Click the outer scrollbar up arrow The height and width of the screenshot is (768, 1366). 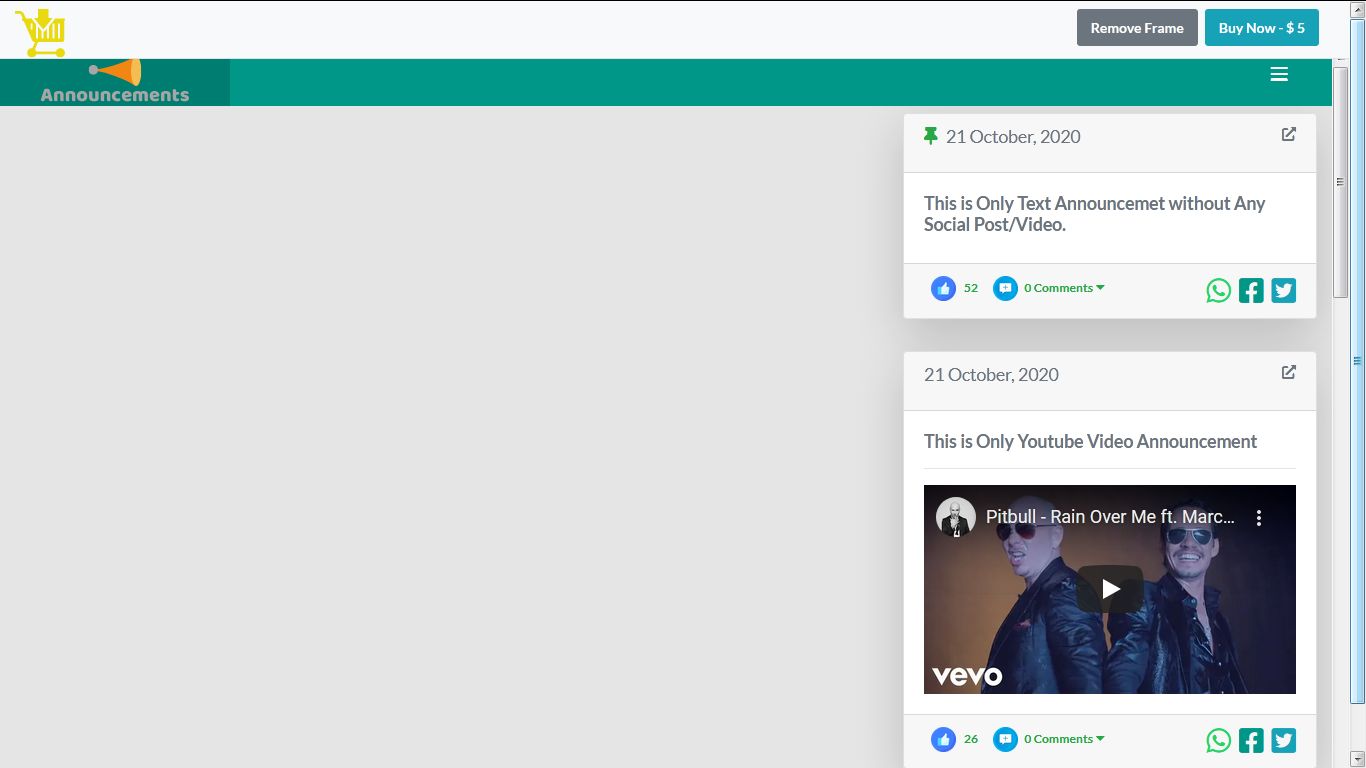click(1358, 8)
